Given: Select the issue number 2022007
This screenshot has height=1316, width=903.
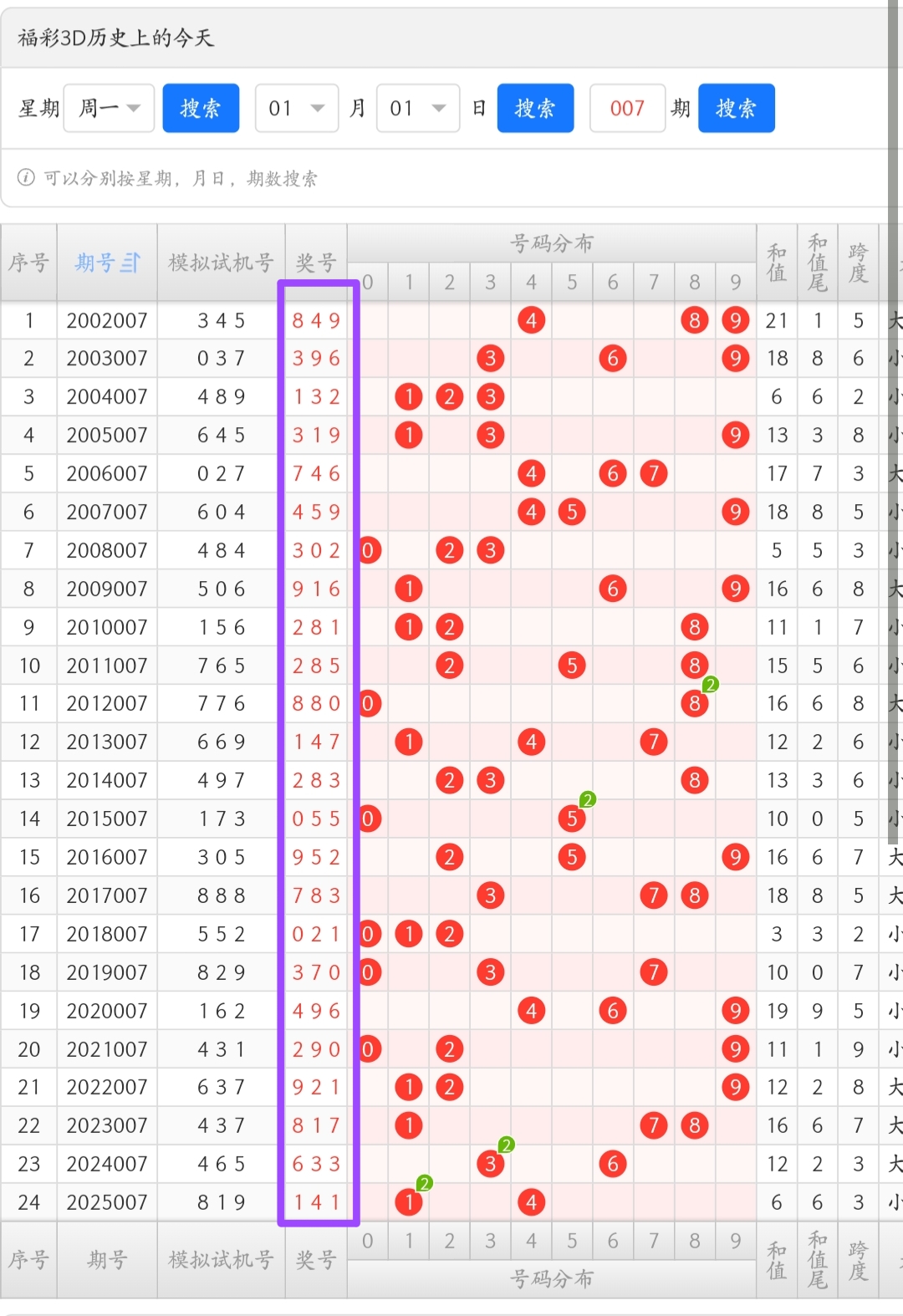Looking at the screenshot, I should pyautogui.click(x=107, y=1087).
